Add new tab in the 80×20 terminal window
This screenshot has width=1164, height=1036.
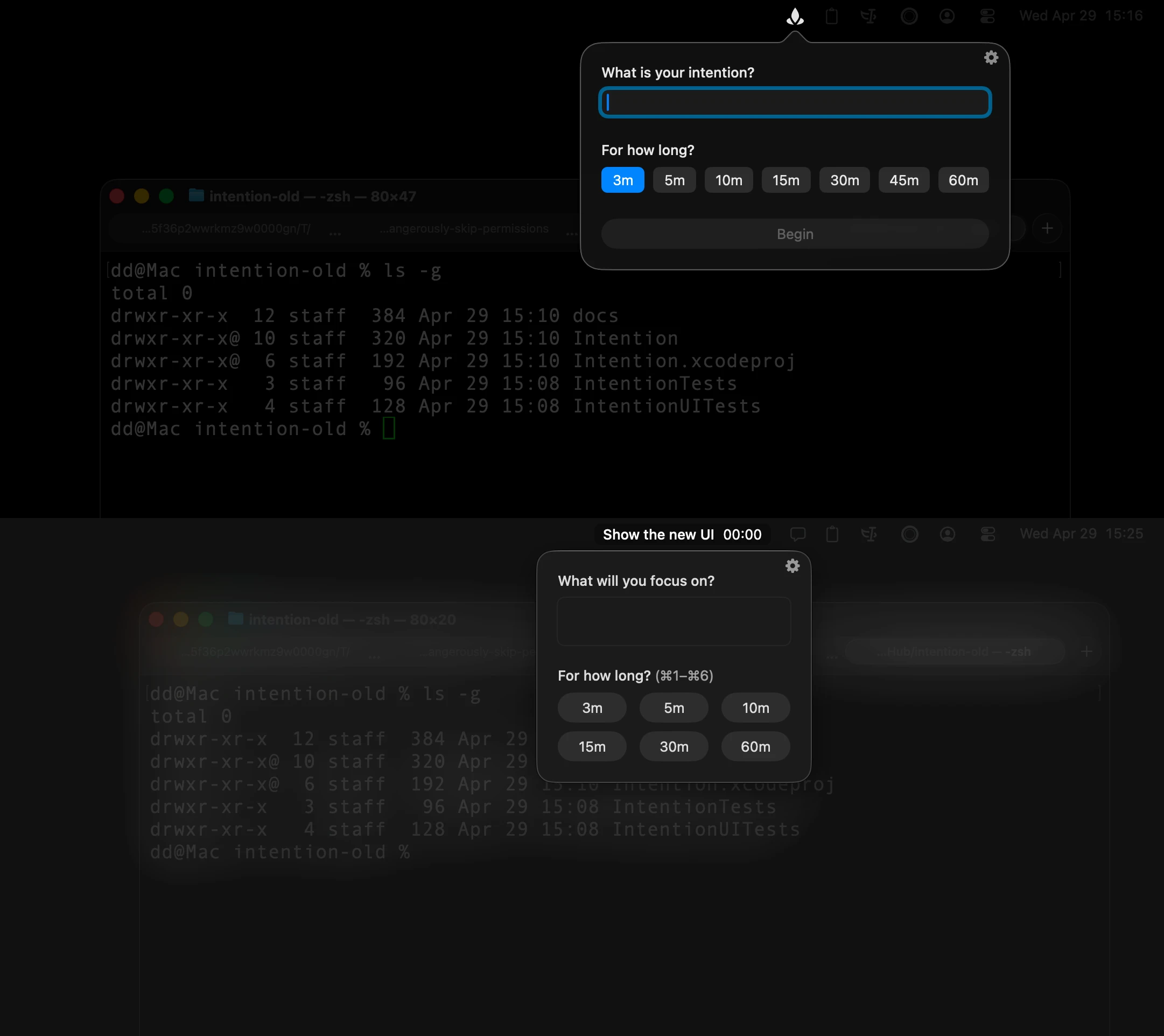click(x=1086, y=652)
